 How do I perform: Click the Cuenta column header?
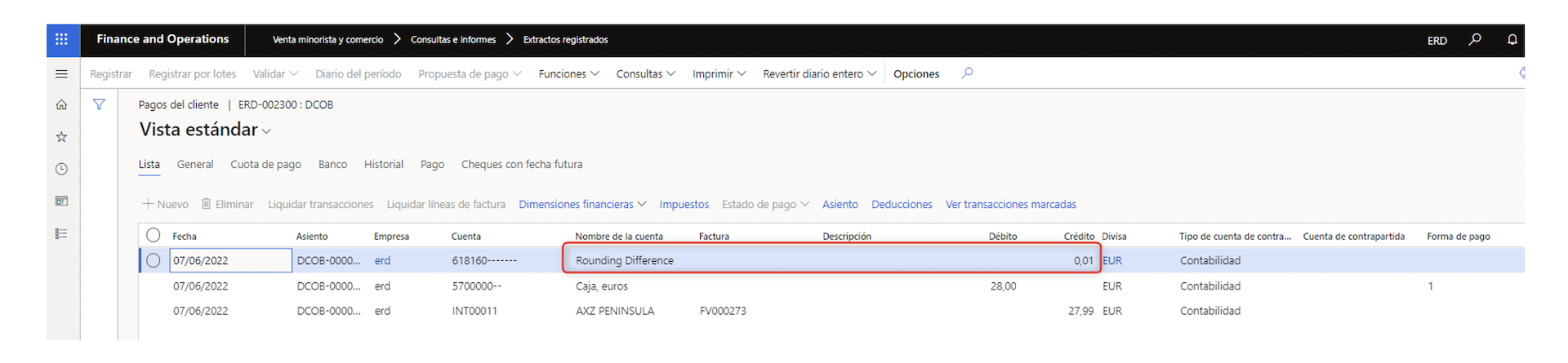point(466,236)
